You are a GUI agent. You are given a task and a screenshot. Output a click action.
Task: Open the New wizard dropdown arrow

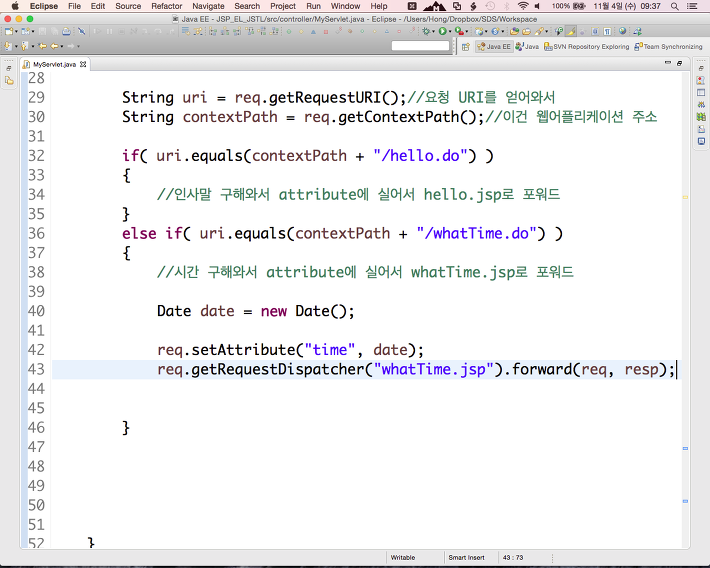pyautogui.click(x=16, y=32)
